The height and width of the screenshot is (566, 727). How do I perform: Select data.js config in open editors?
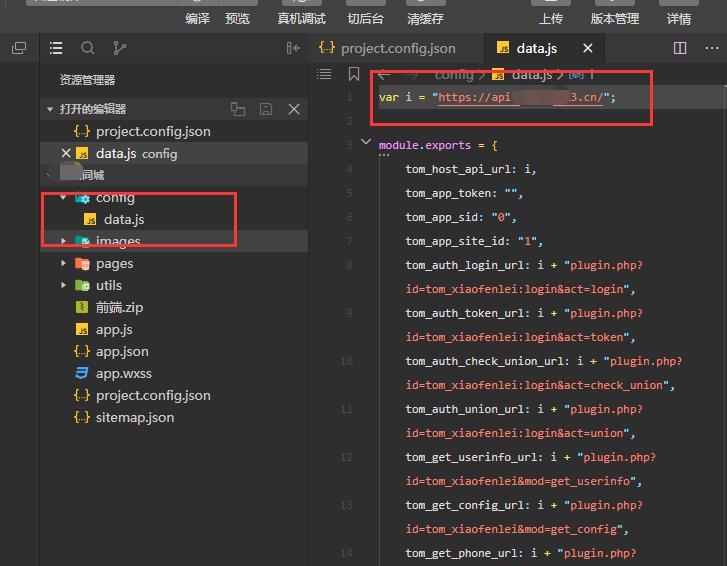(x=174, y=153)
